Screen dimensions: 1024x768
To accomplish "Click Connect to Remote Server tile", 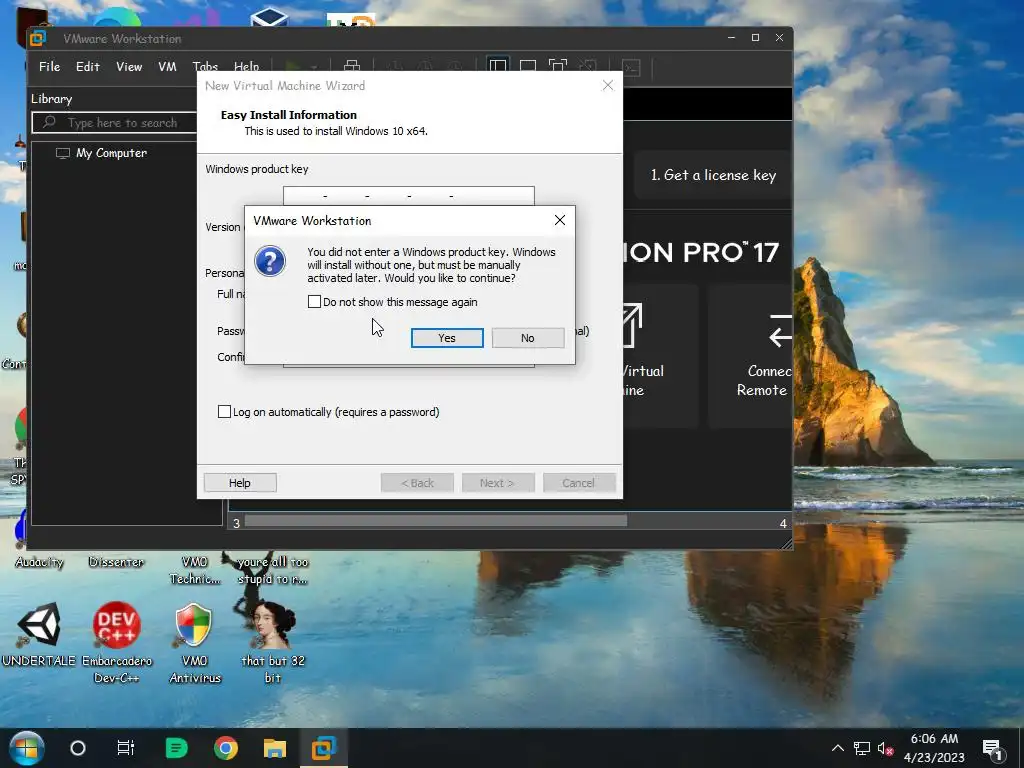I will (x=751, y=356).
